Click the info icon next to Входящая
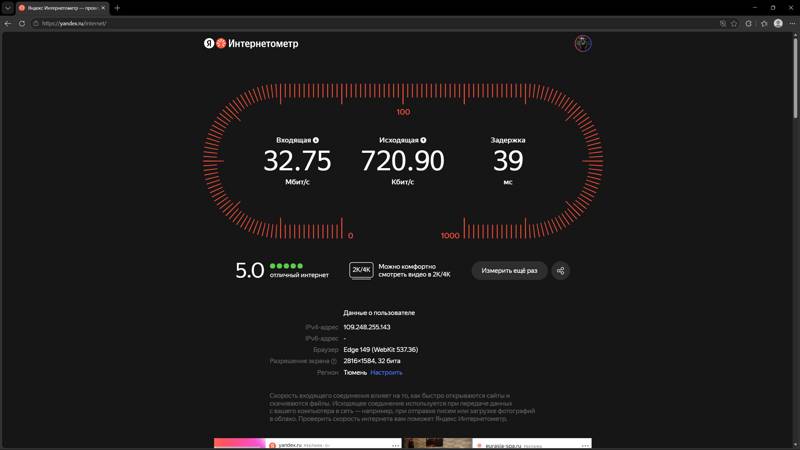 (316, 140)
